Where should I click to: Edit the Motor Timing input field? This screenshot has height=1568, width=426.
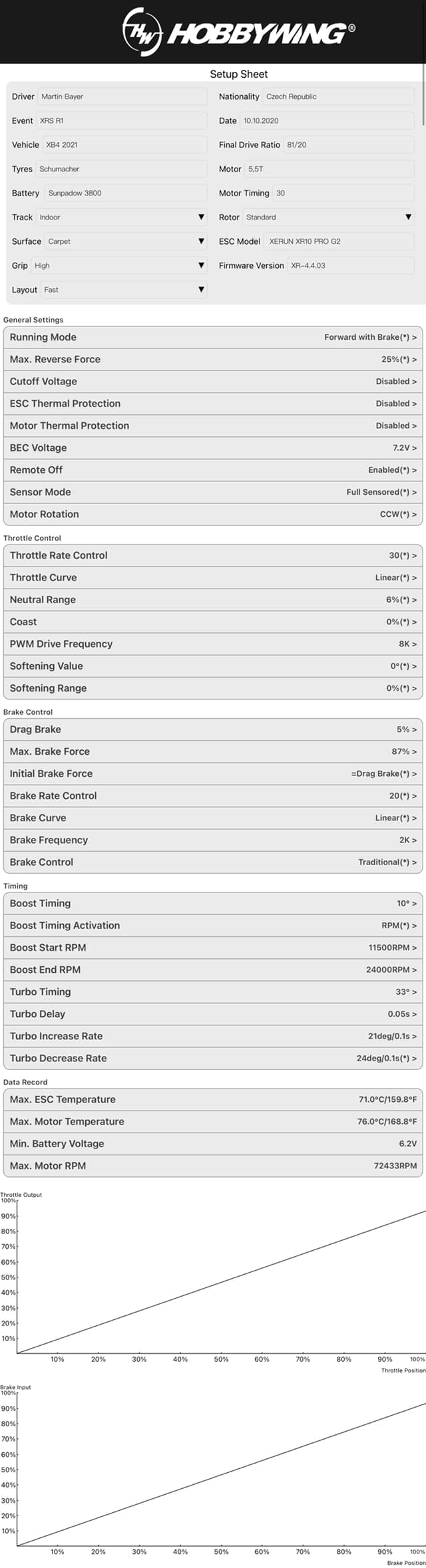(x=343, y=194)
